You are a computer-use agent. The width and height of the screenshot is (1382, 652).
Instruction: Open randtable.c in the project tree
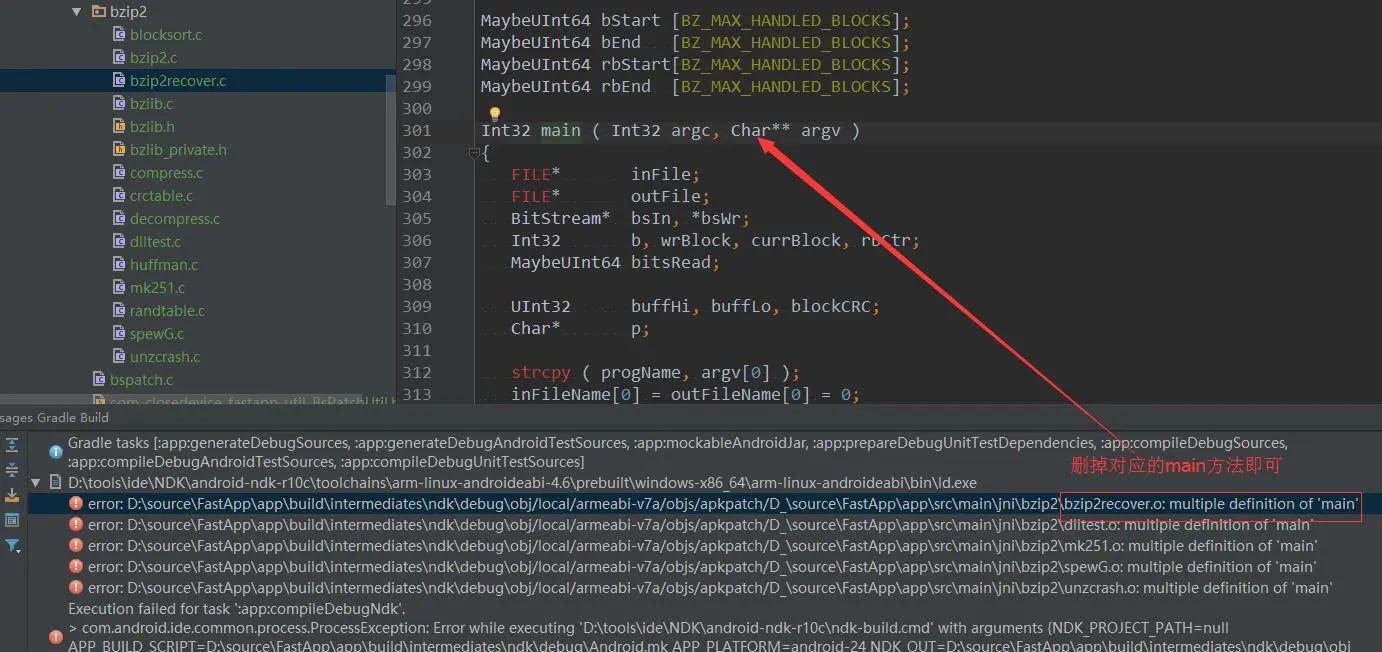167,311
